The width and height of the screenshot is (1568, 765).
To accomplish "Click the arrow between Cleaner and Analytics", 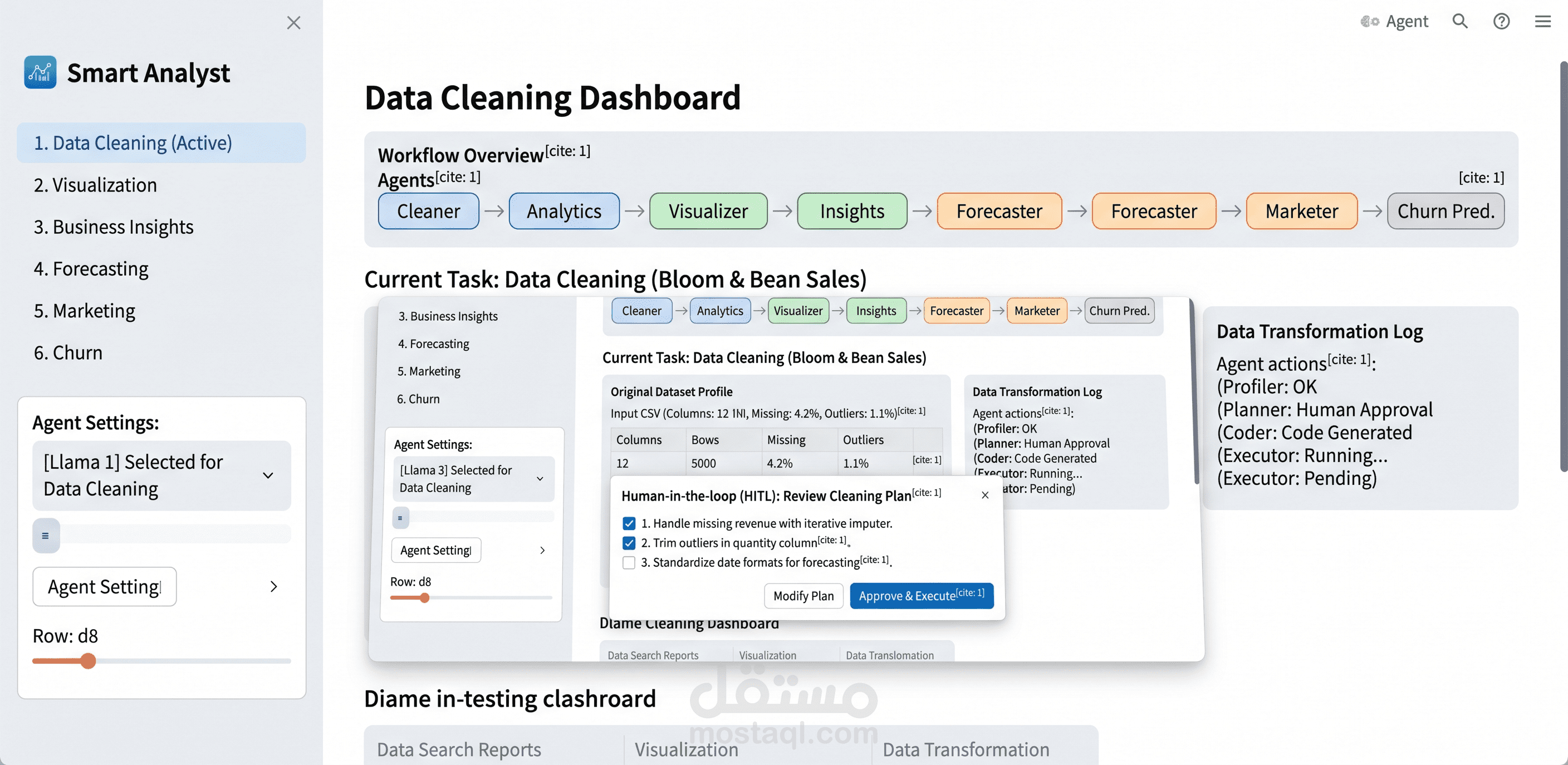I will point(494,211).
